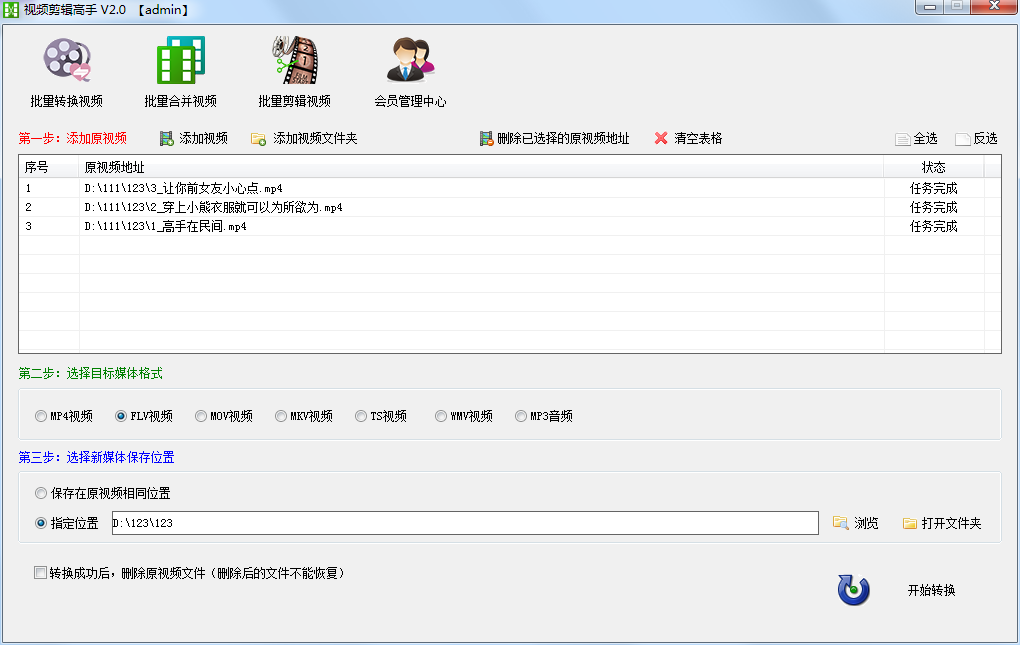Screen dimensions: 1020x645
Task: Click the 开始转换 circular arrow icon
Action: point(851,590)
